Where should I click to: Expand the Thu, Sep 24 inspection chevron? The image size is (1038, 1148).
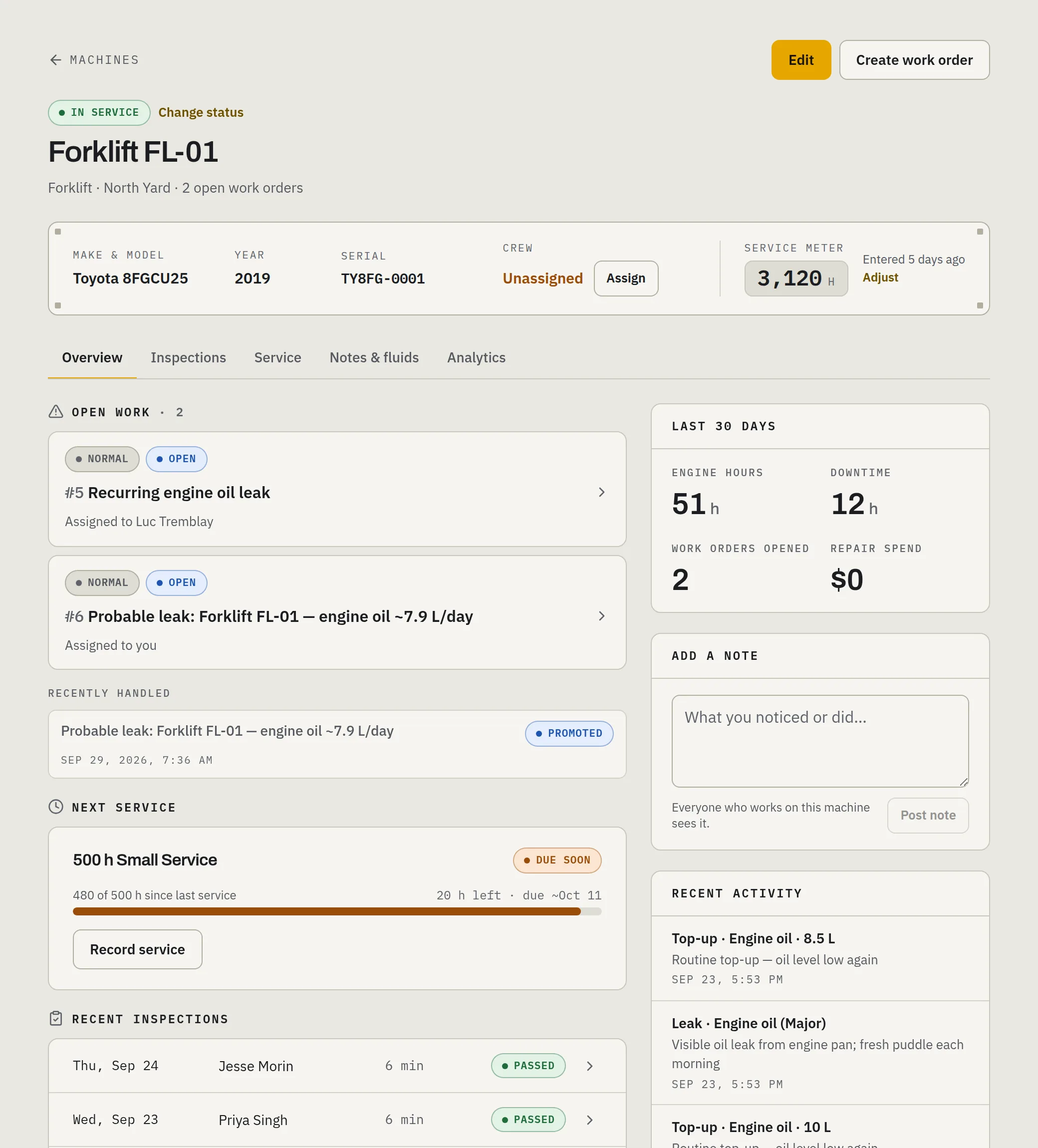590,1066
